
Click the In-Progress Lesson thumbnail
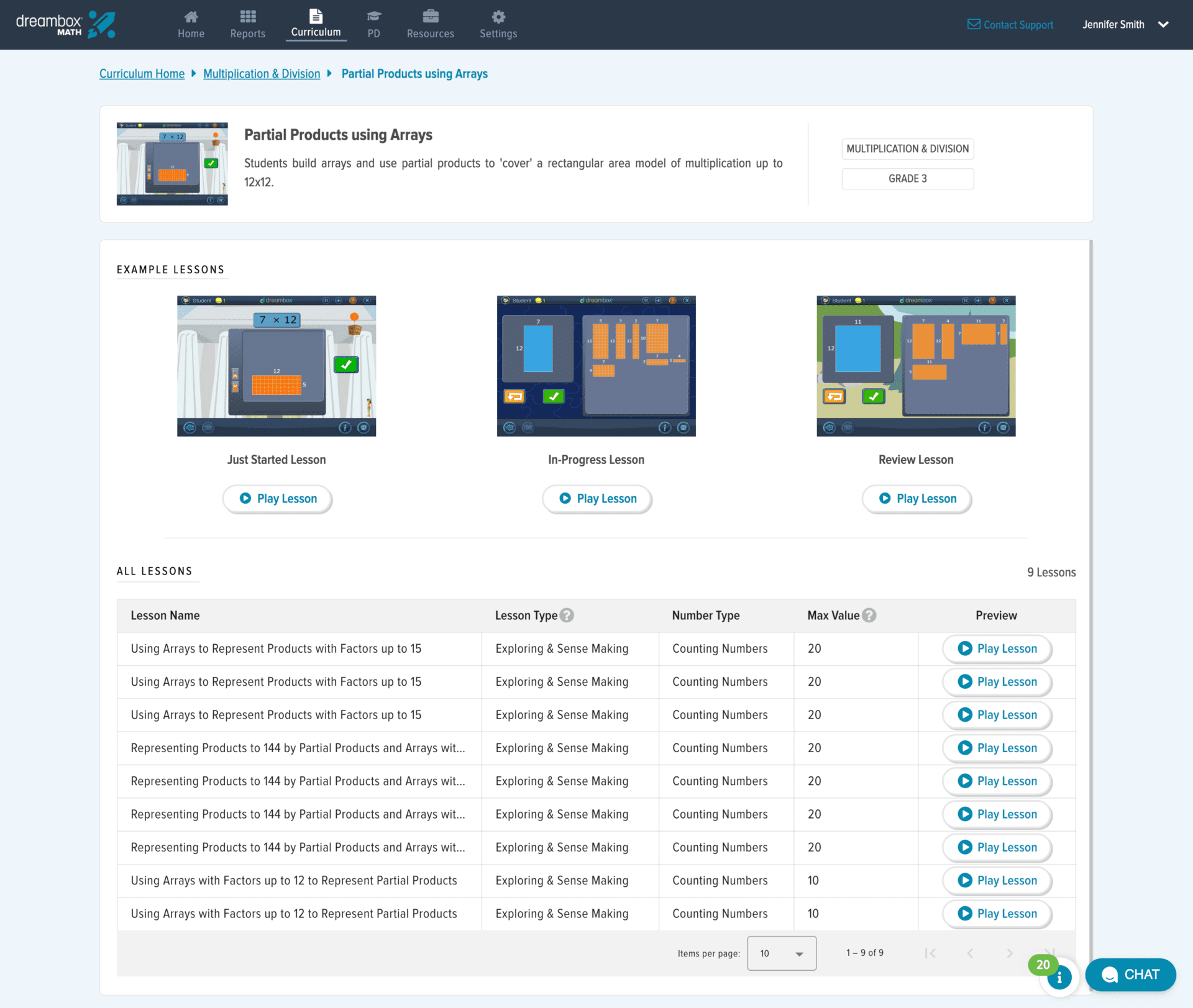[x=596, y=366]
